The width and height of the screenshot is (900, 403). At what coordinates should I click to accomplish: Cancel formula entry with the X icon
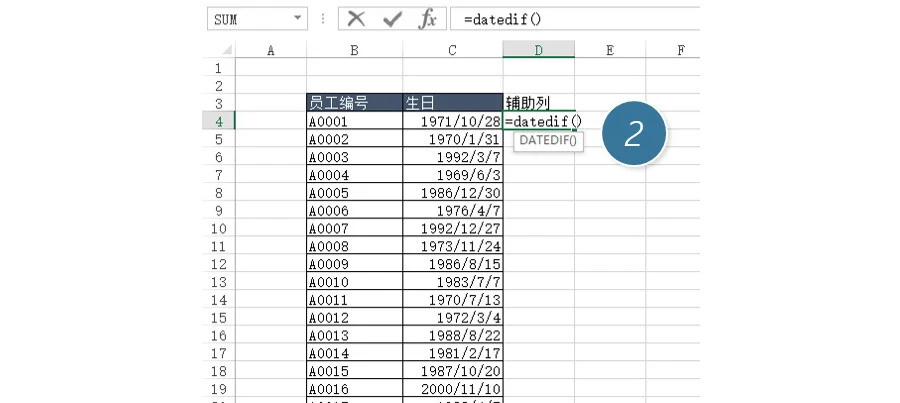pyautogui.click(x=356, y=19)
